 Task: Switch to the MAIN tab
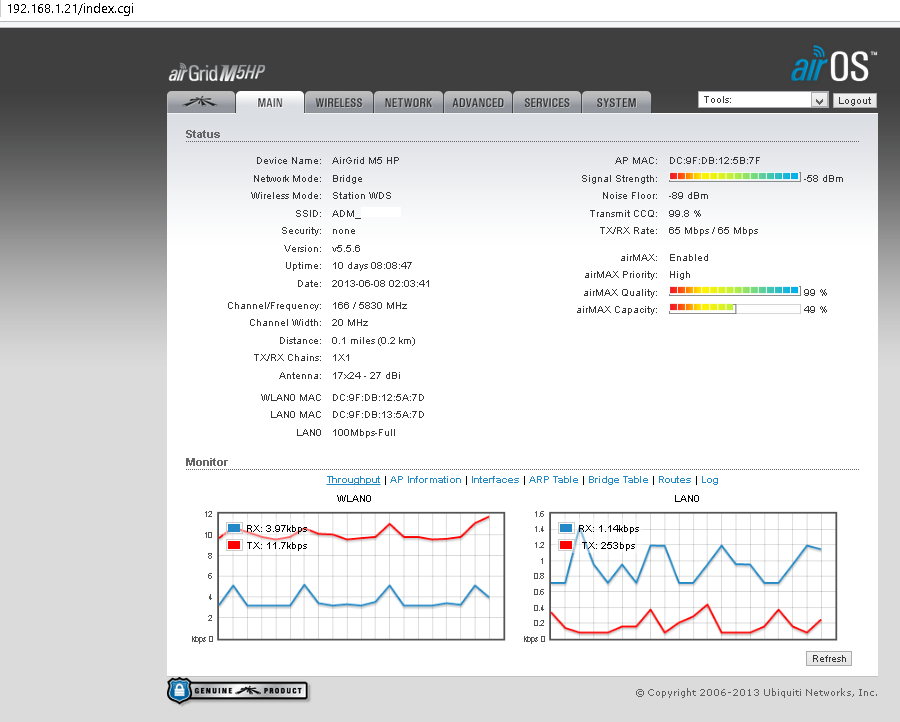(270, 102)
